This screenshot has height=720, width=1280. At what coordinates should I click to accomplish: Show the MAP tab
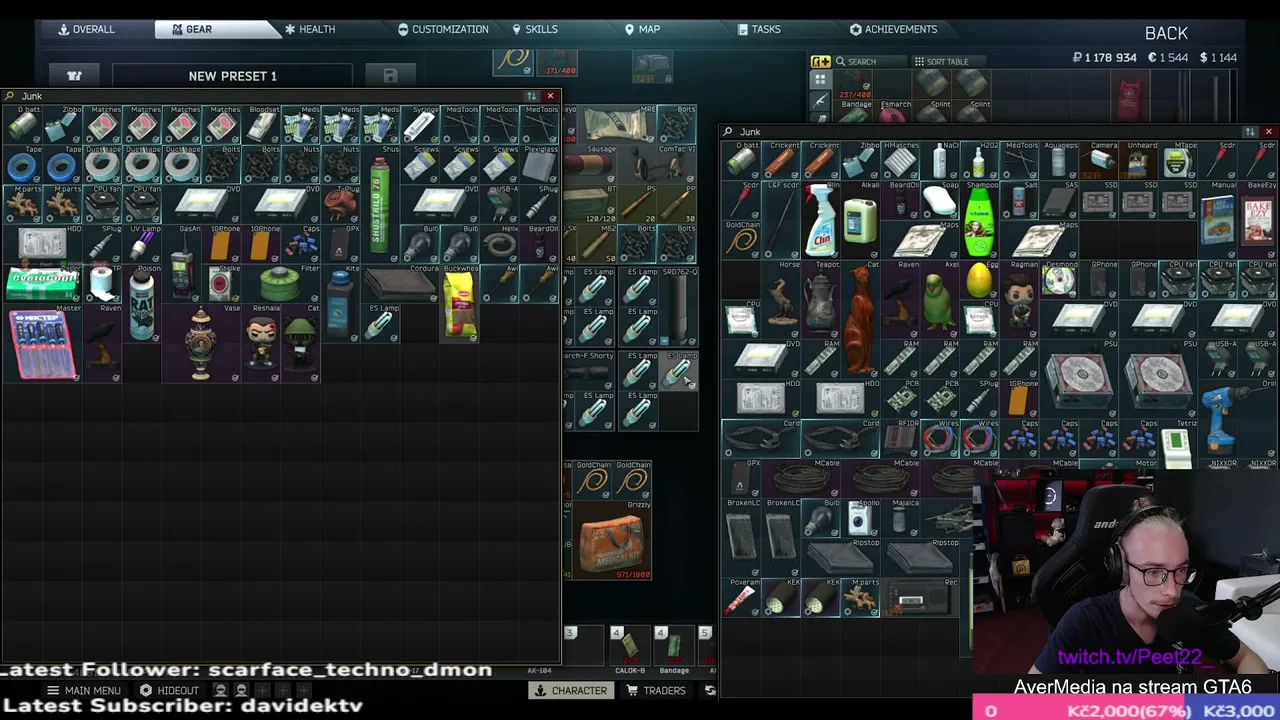[642, 29]
